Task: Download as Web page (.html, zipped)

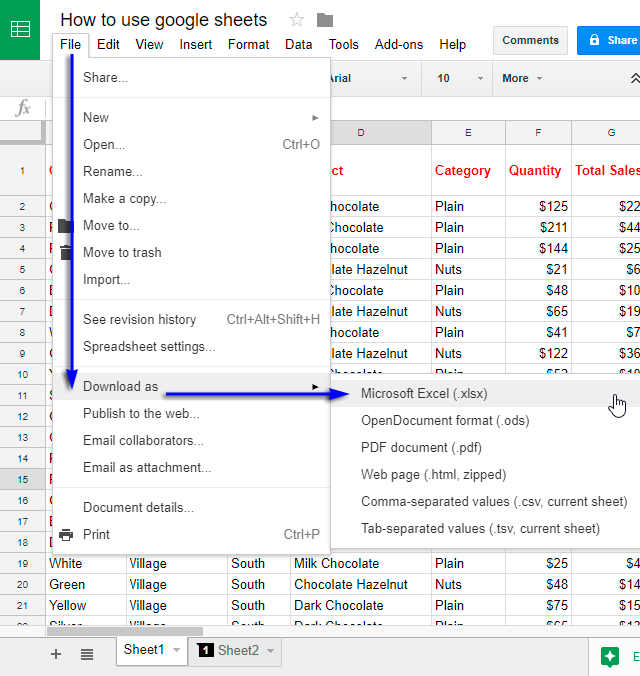Action: [x=485, y=475]
